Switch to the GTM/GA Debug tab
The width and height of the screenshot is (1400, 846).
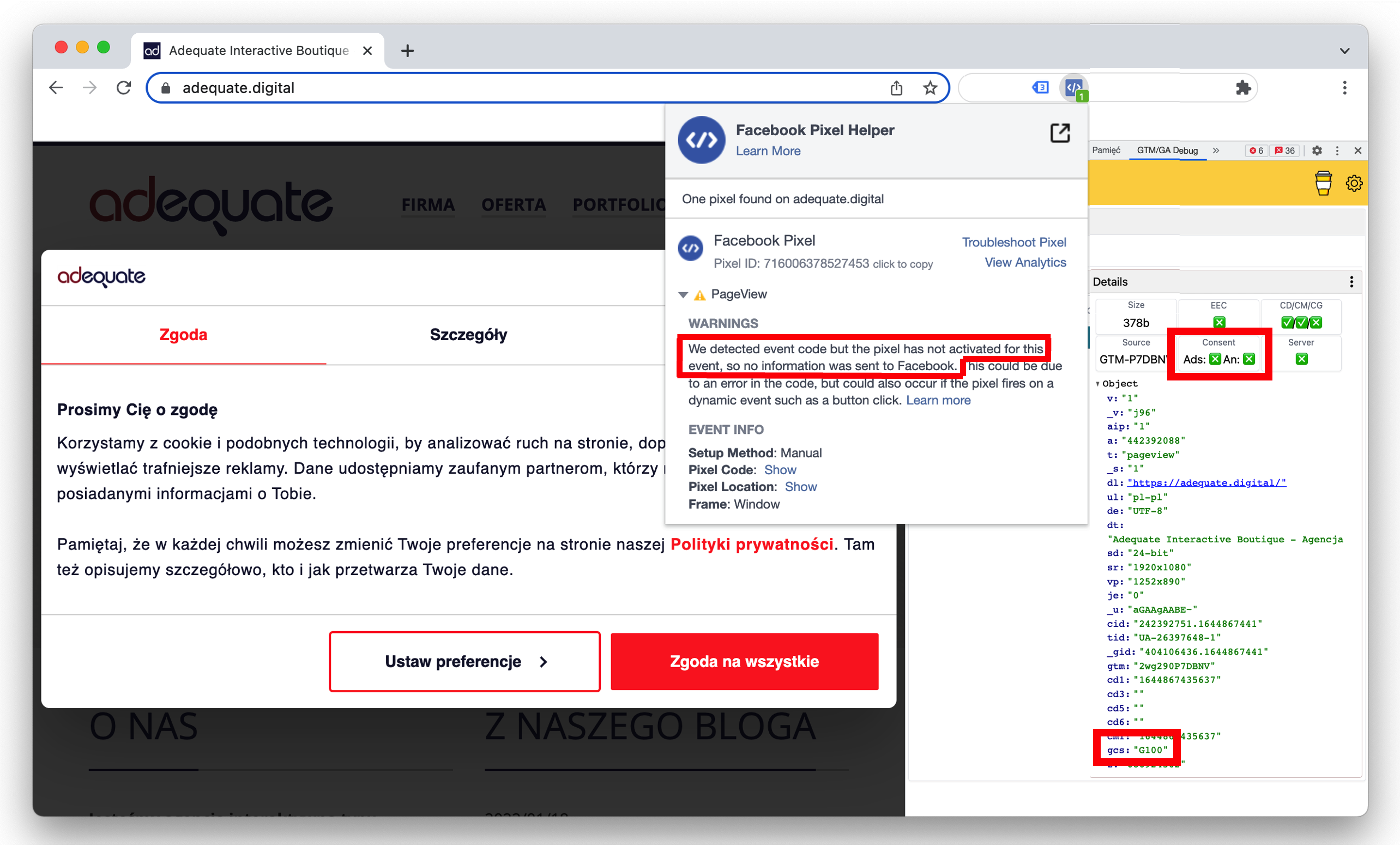(1168, 150)
